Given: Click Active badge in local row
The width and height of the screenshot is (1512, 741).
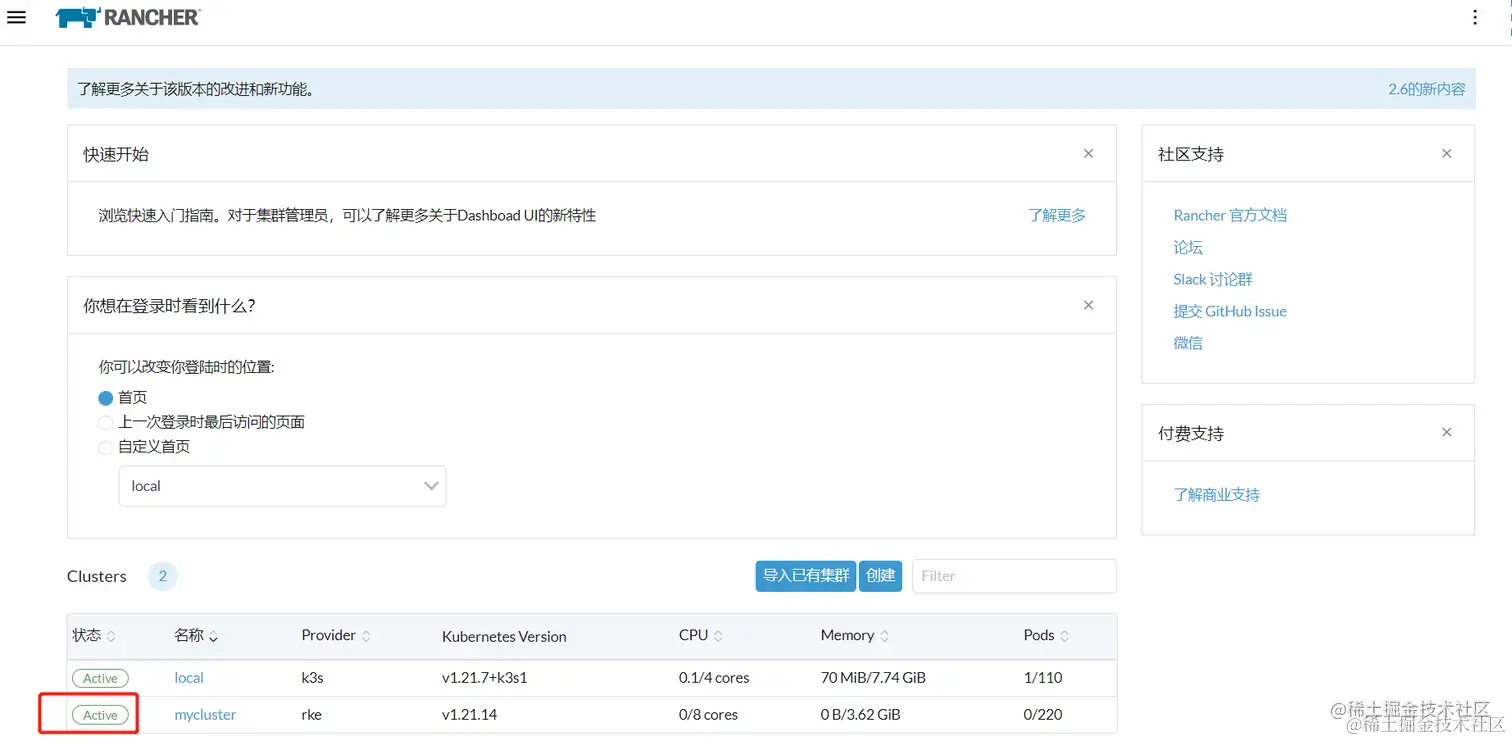Looking at the screenshot, I should pos(100,678).
